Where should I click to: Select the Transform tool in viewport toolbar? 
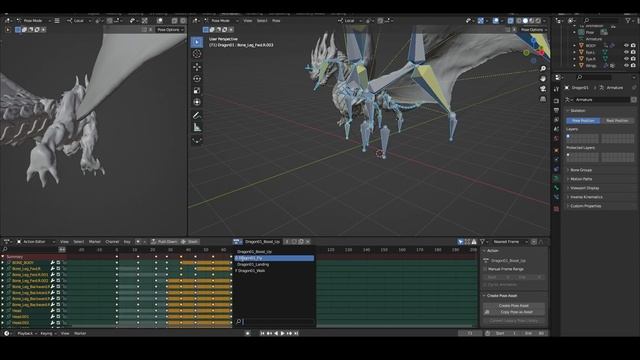pos(197,102)
